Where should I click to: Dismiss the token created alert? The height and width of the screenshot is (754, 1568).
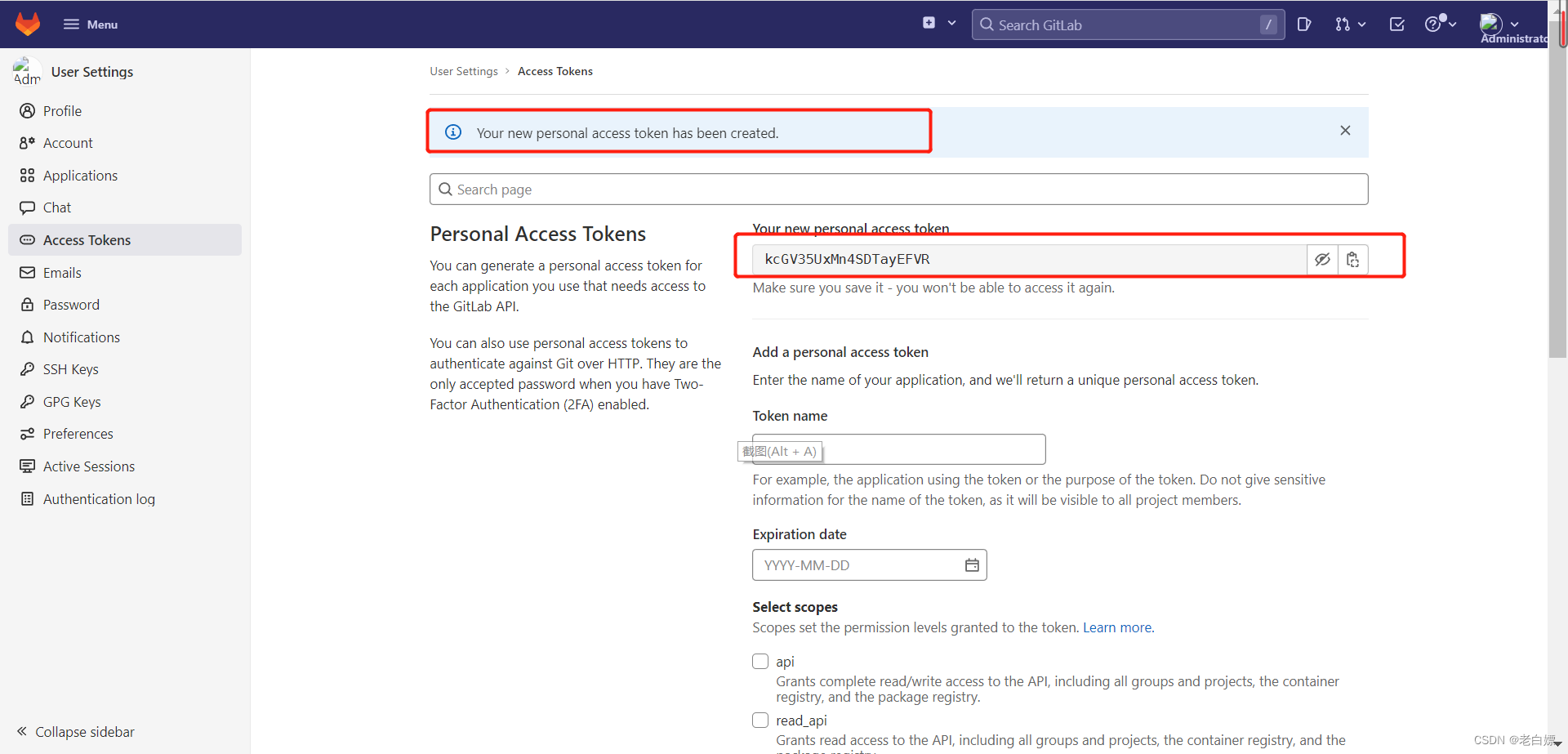click(1345, 131)
